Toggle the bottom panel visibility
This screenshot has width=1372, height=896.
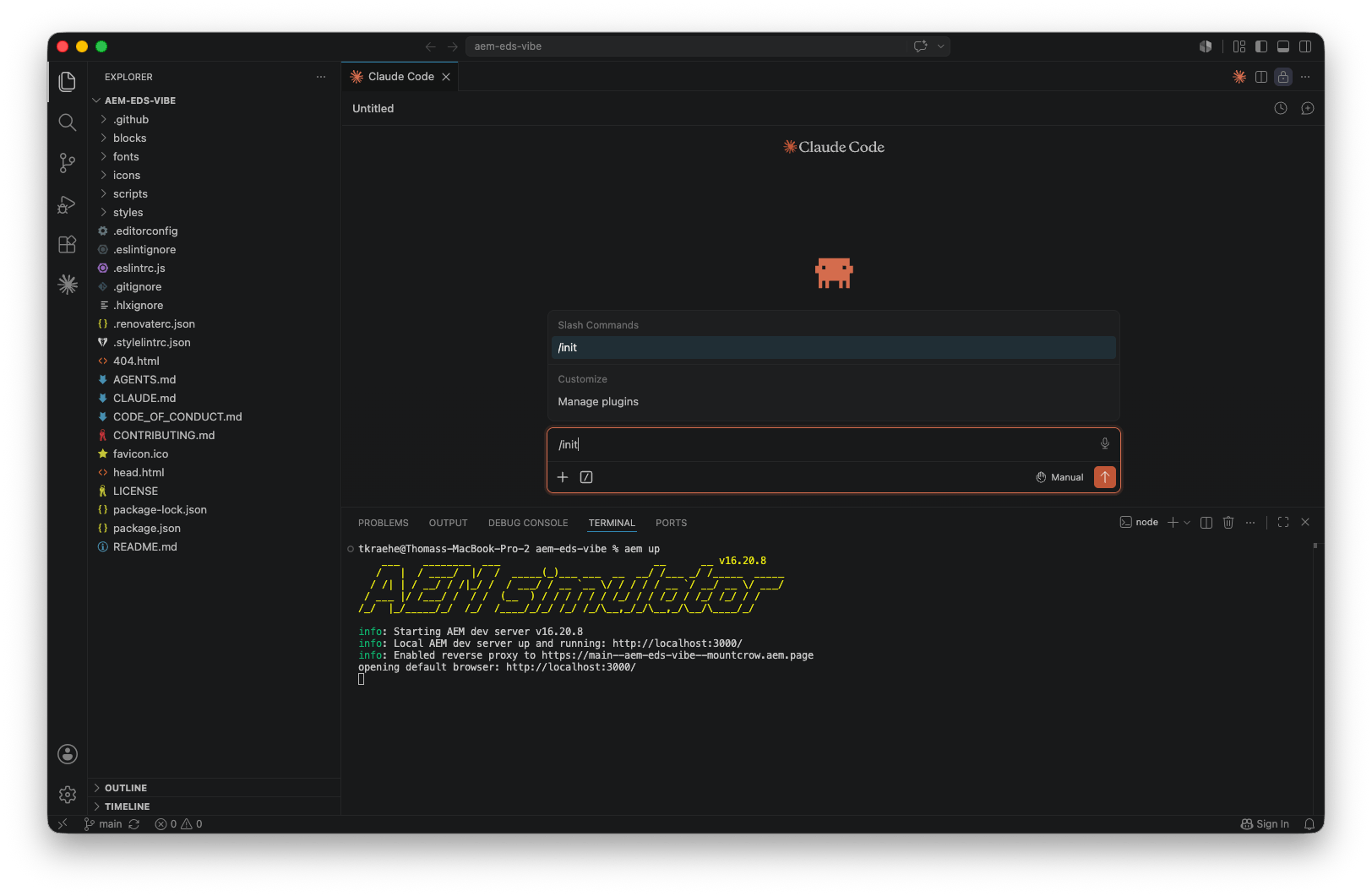tap(1283, 46)
